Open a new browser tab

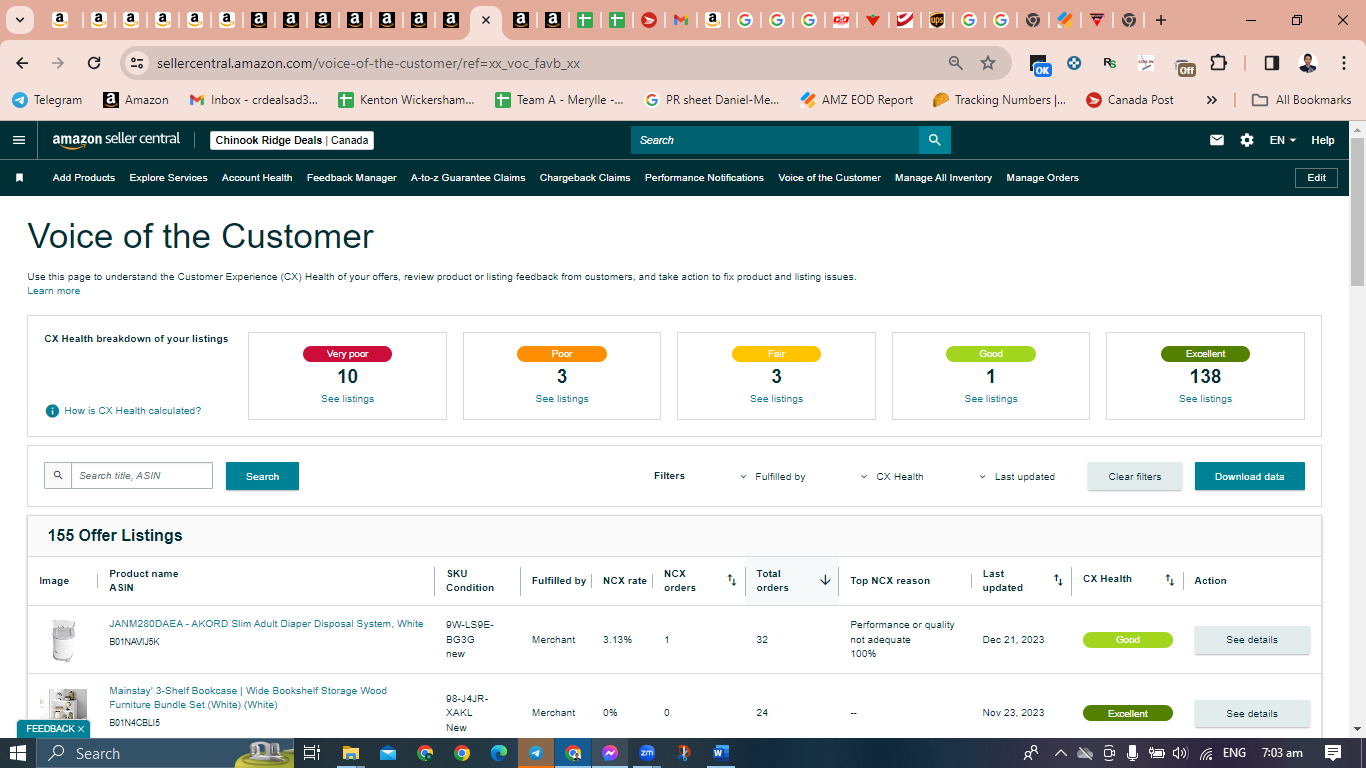click(1161, 20)
